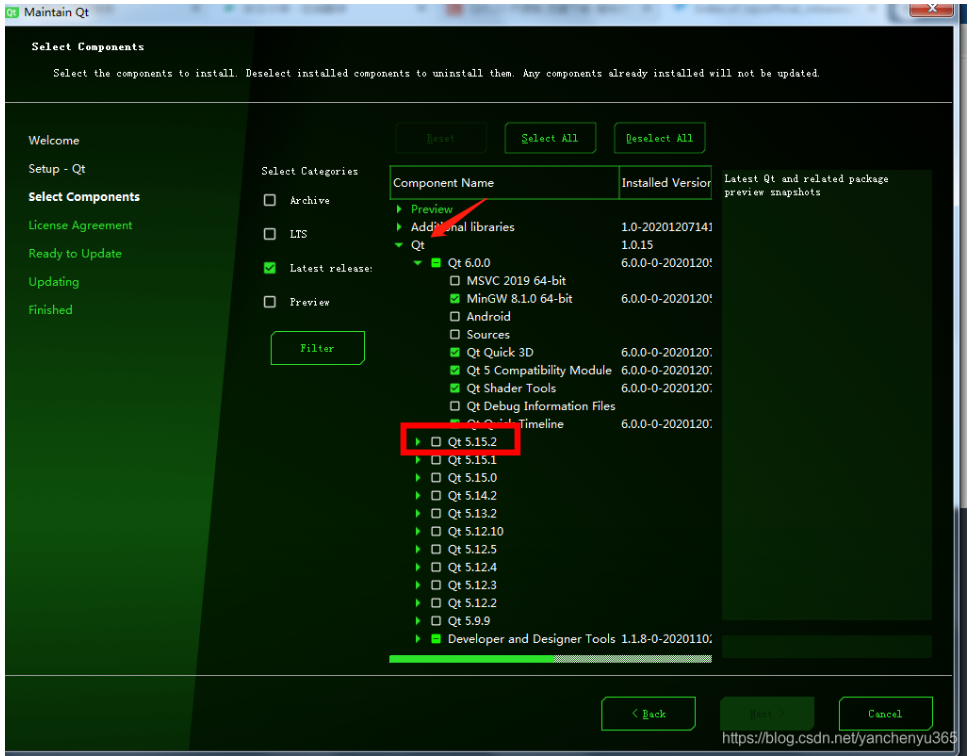Click the Select All button
Image resolution: width=968 pixels, height=756 pixels.
point(550,137)
